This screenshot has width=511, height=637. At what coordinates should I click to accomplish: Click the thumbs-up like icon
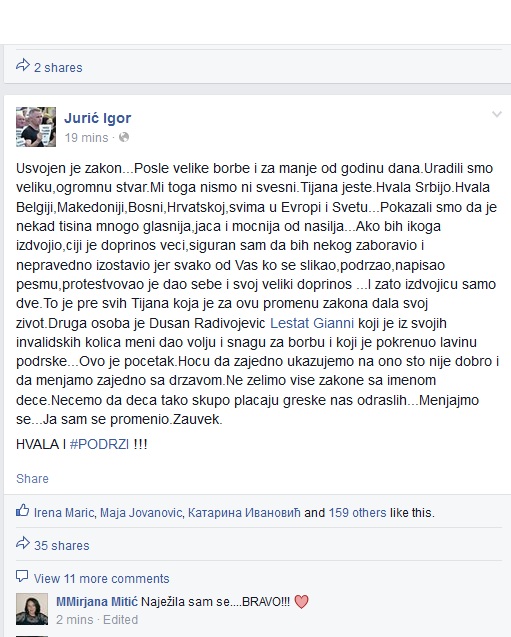click(x=22, y=510)
